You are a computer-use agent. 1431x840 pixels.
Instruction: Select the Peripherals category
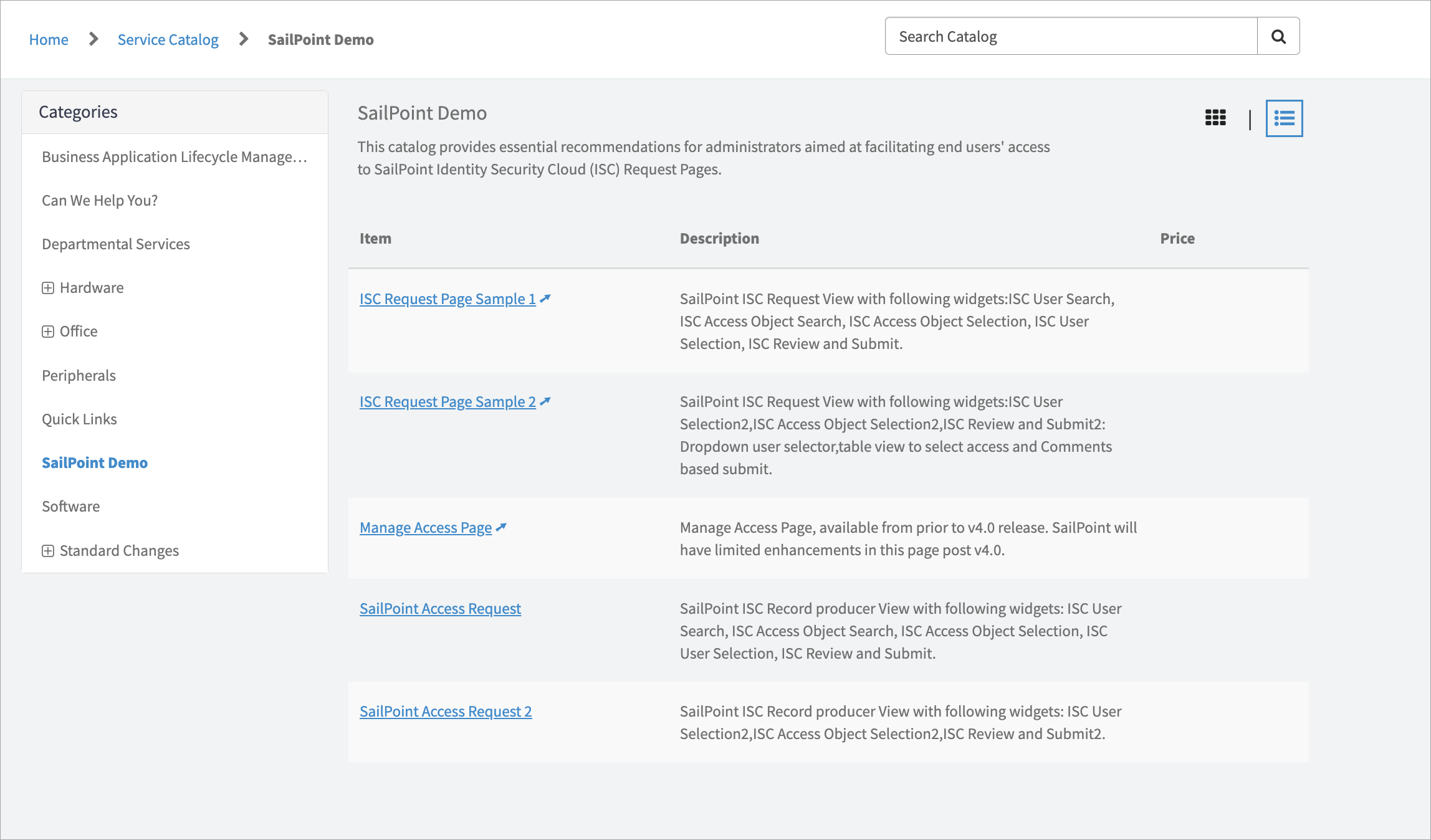(x=79, y=375)
